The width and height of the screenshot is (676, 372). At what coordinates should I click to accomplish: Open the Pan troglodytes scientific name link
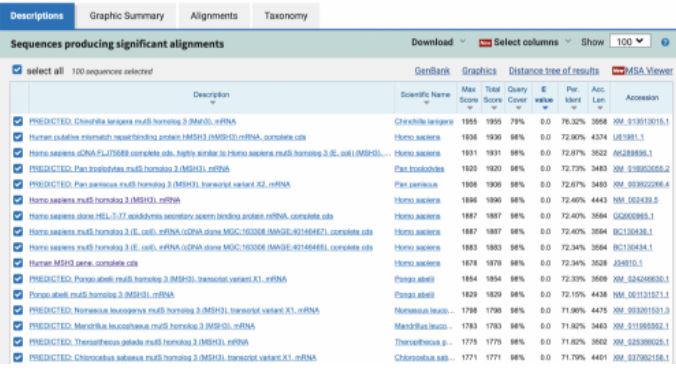419,169
